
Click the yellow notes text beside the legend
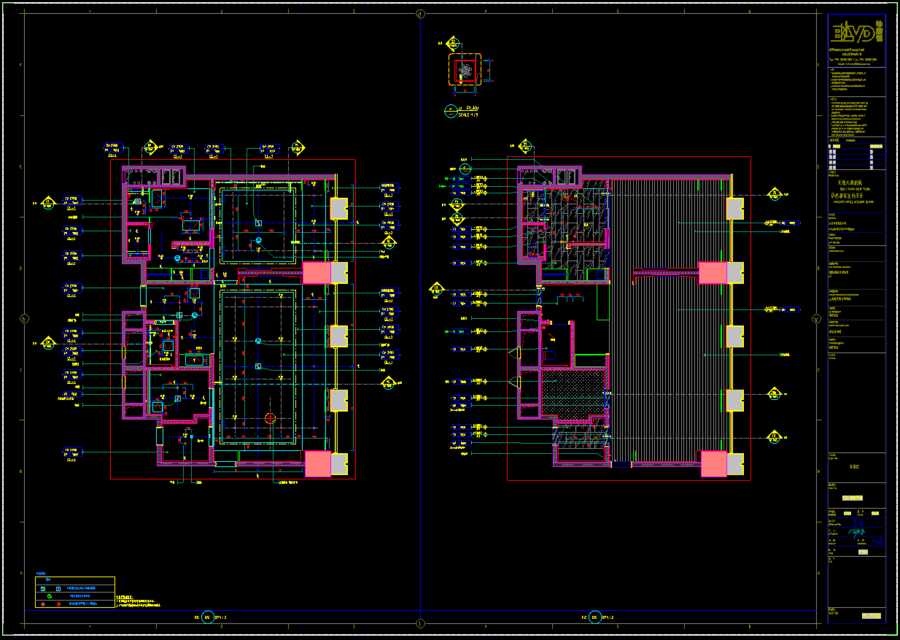138,601
